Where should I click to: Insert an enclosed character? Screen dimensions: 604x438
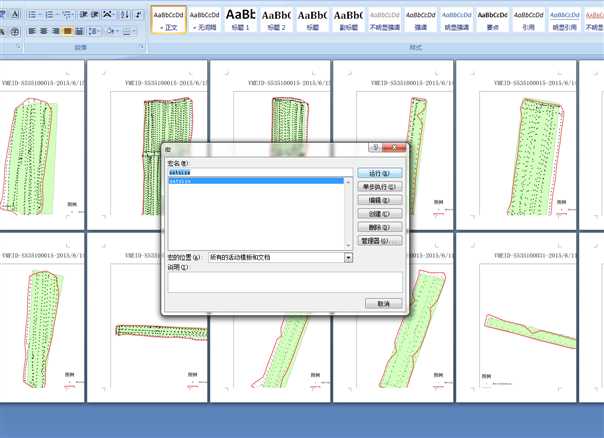tap(15, 31)
